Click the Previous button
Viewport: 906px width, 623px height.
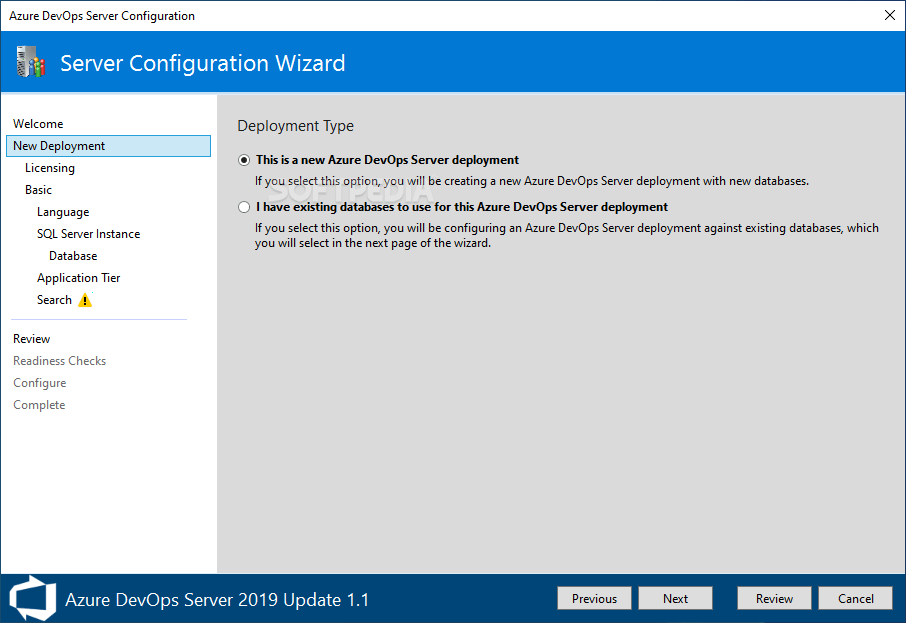point(594,597)
